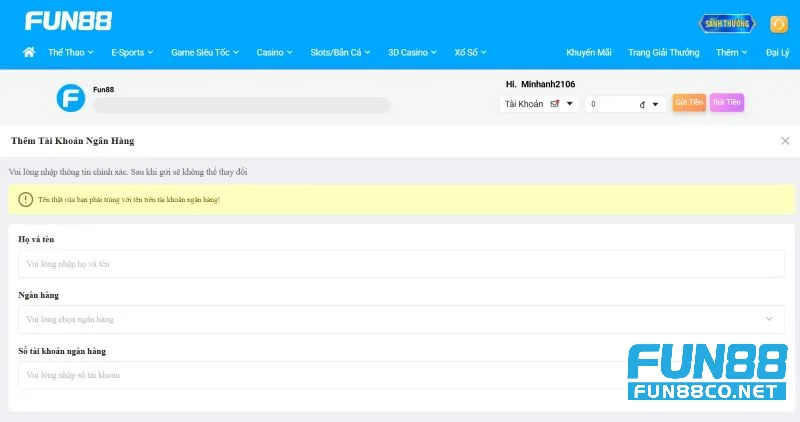This screenshot has height=422, width=800.
Task: Expand the Xổ Số menu
Action: click(x=470, y=52)
